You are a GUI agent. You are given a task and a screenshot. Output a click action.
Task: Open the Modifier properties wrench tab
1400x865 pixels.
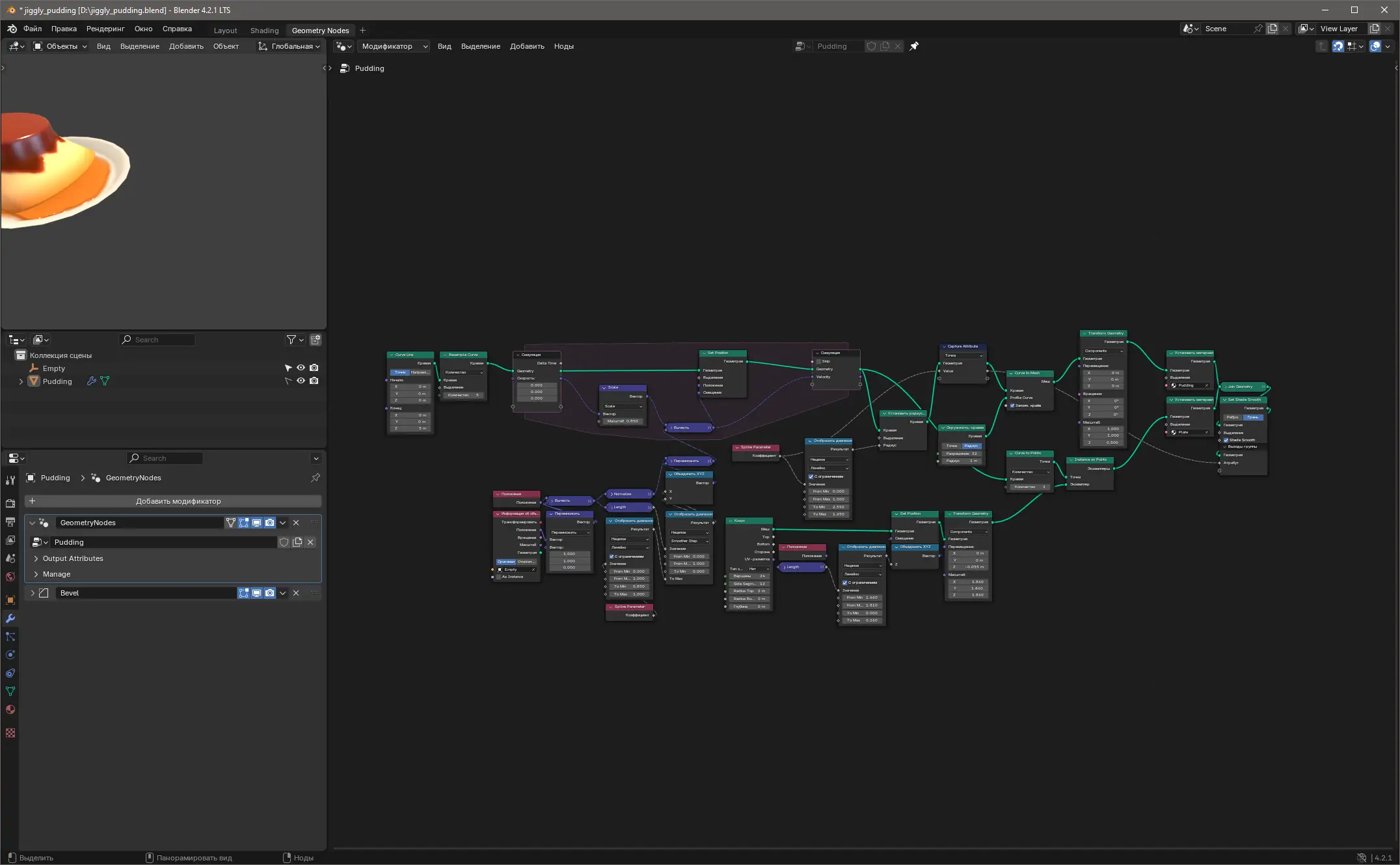pyautogui.click(x=10, y=618)
